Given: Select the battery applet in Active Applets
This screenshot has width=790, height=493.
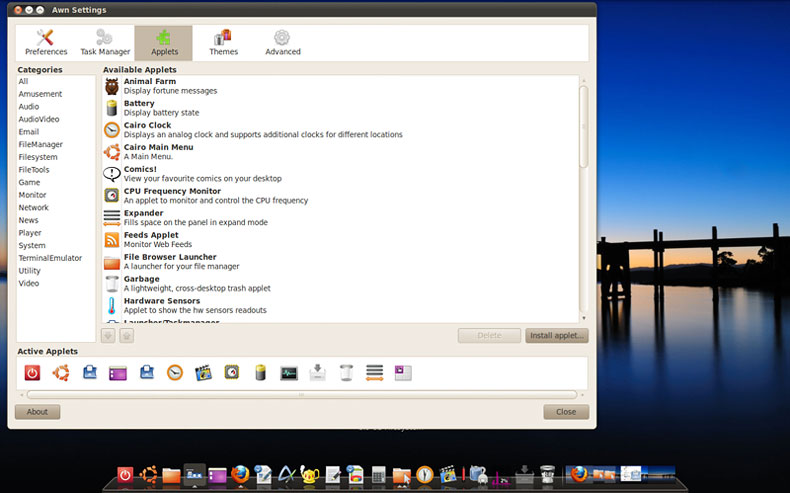Looking at the screenshot, I should 260,373.
